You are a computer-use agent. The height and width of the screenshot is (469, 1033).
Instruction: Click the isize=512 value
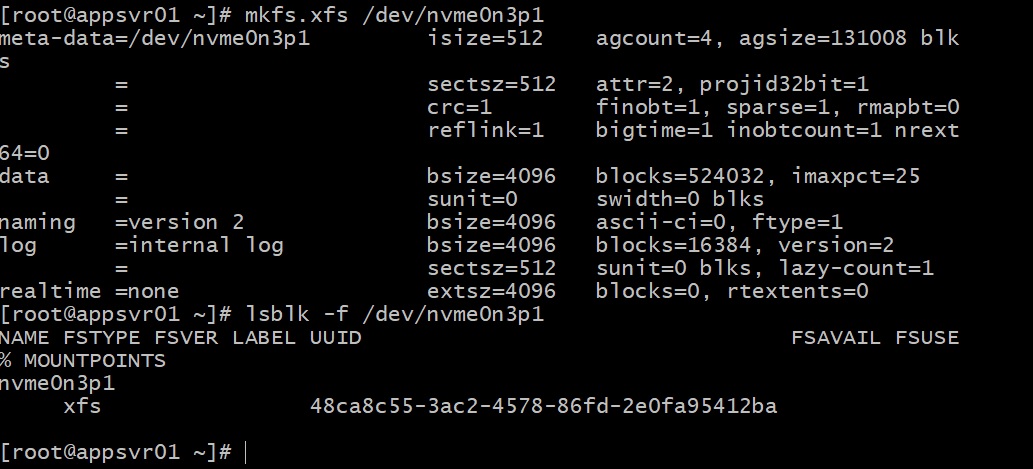pyautogui.click(x=485, y=38)
